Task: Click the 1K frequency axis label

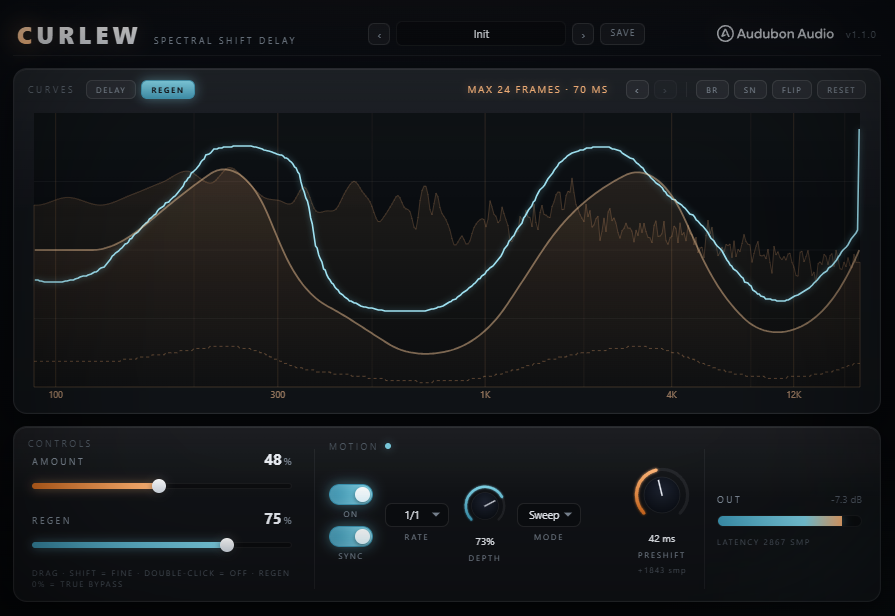Action: [485, 394]
